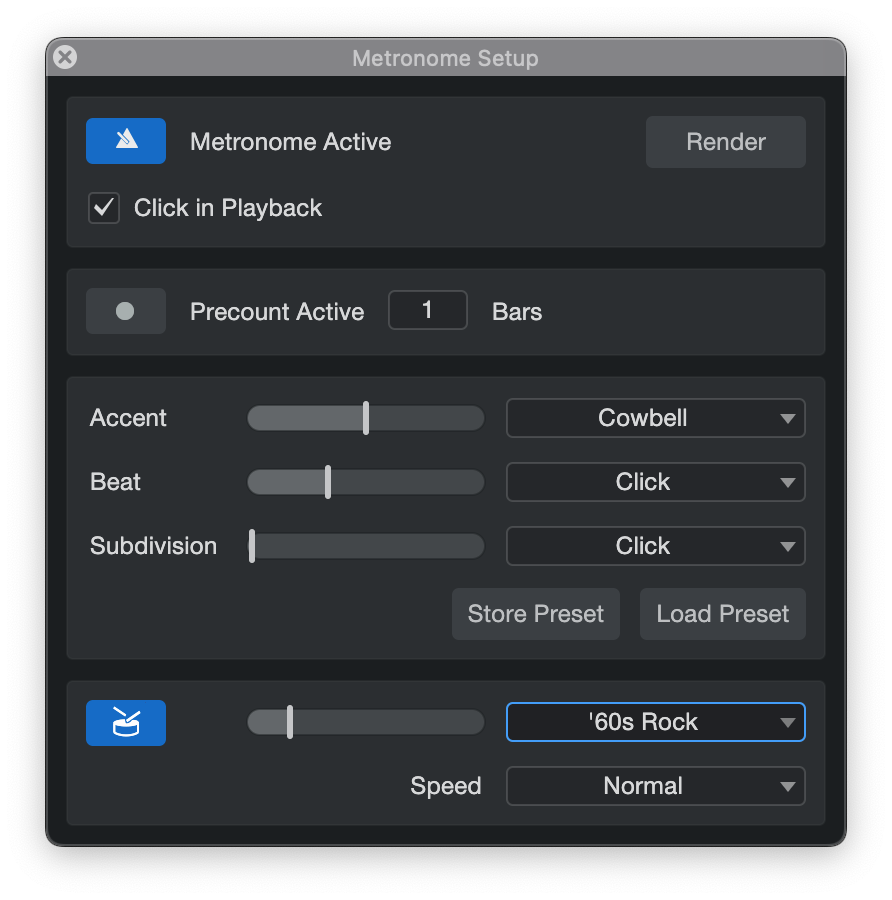Enable Precount Active
The width and height of the screenshot is (892, 900).
click(x=125, y=311)
